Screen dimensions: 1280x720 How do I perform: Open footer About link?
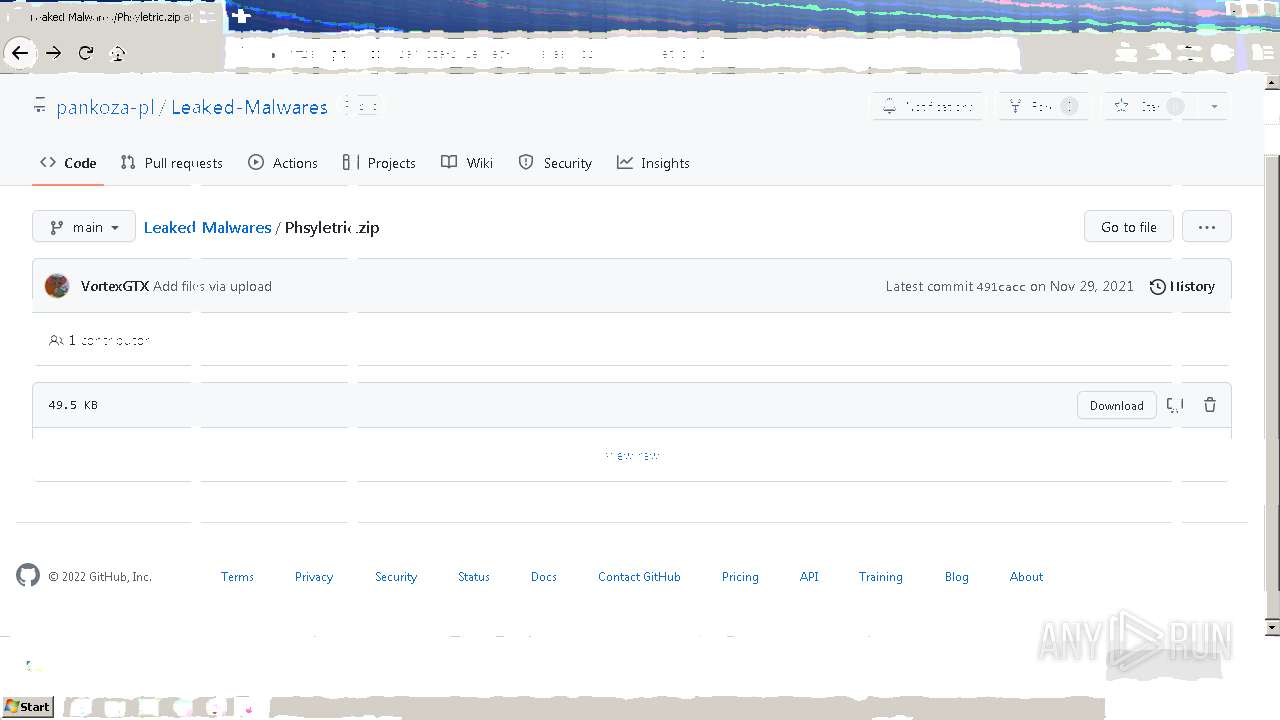coord(1026,577)
